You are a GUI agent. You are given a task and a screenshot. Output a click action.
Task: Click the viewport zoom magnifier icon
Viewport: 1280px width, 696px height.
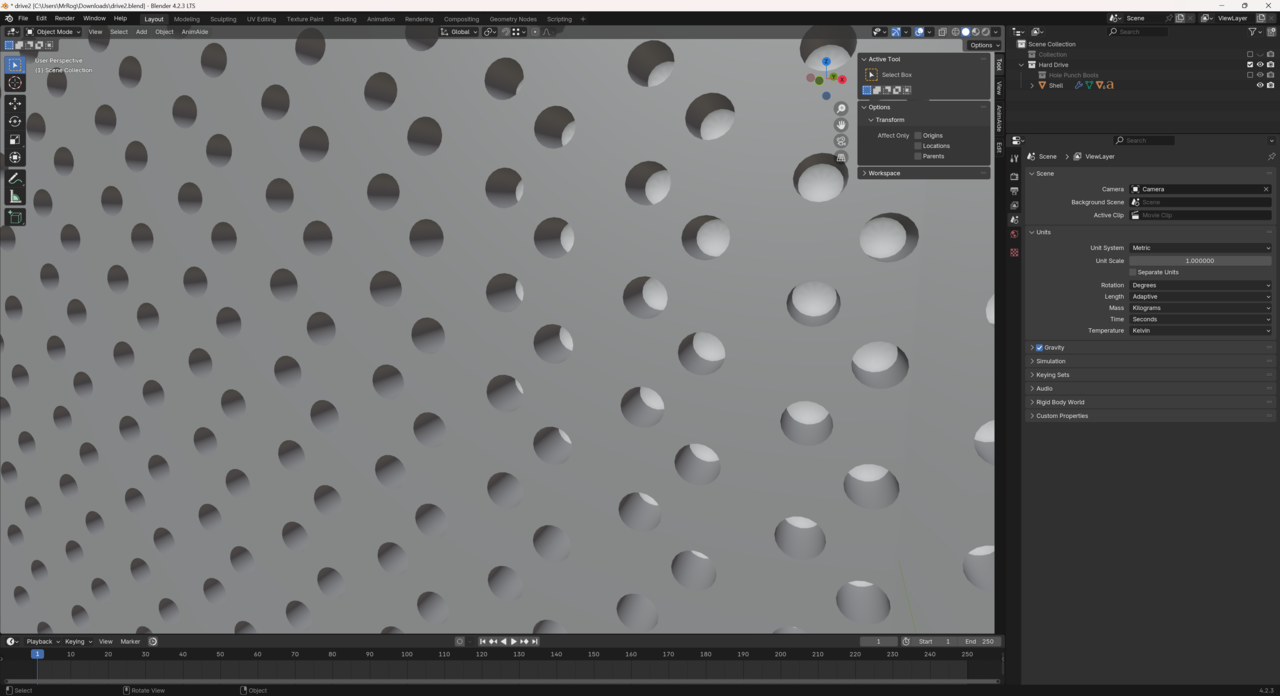tap(841, 108)
